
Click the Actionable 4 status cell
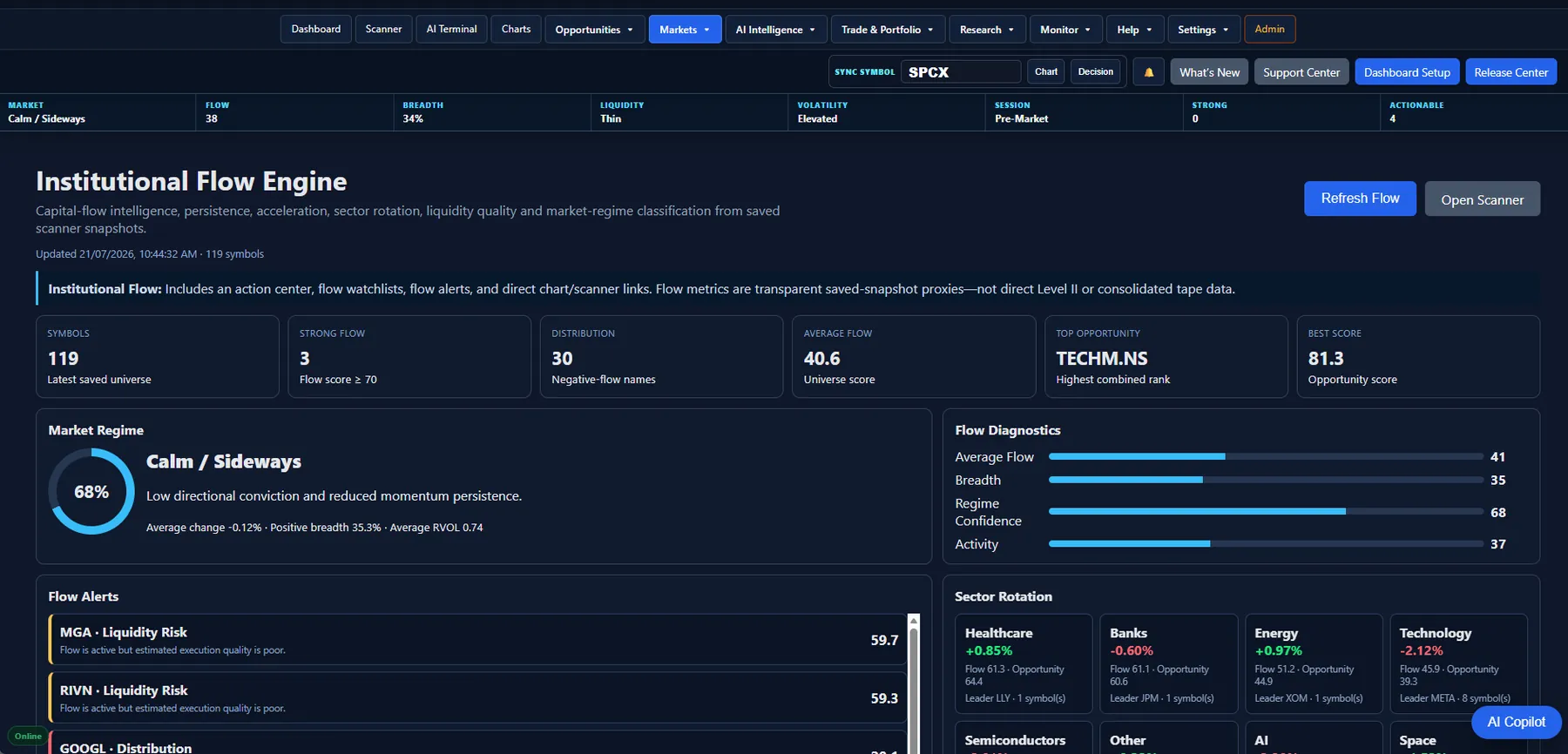[x=1474, y=112]
